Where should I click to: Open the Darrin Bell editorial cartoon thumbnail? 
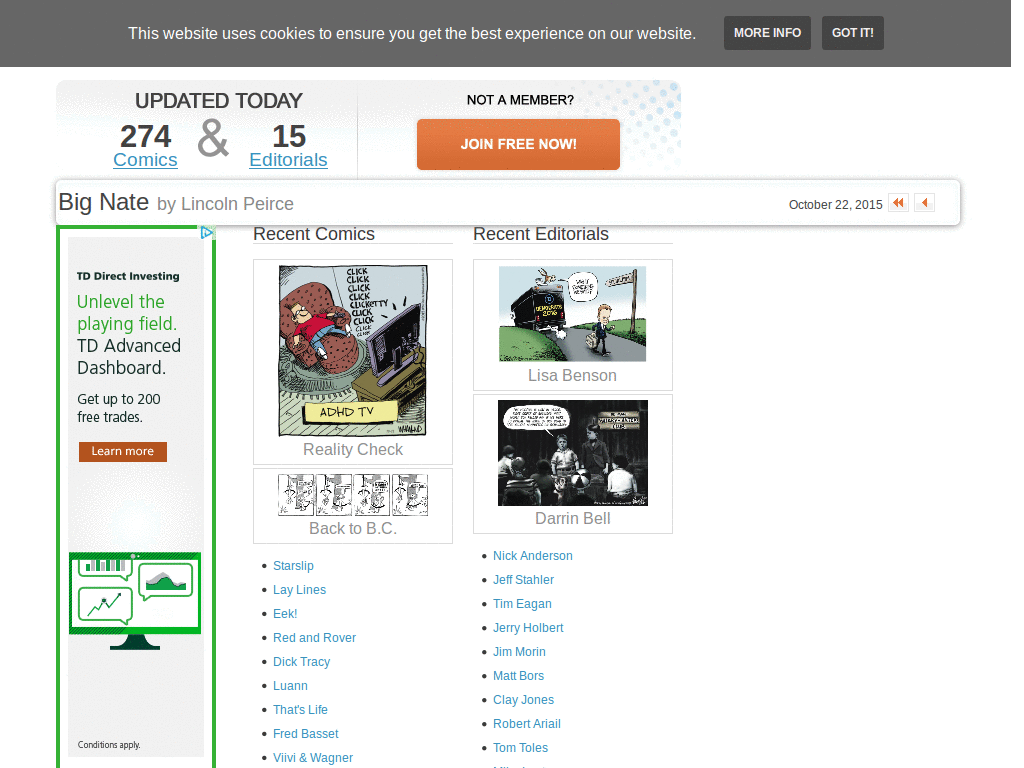pos(573,453)
